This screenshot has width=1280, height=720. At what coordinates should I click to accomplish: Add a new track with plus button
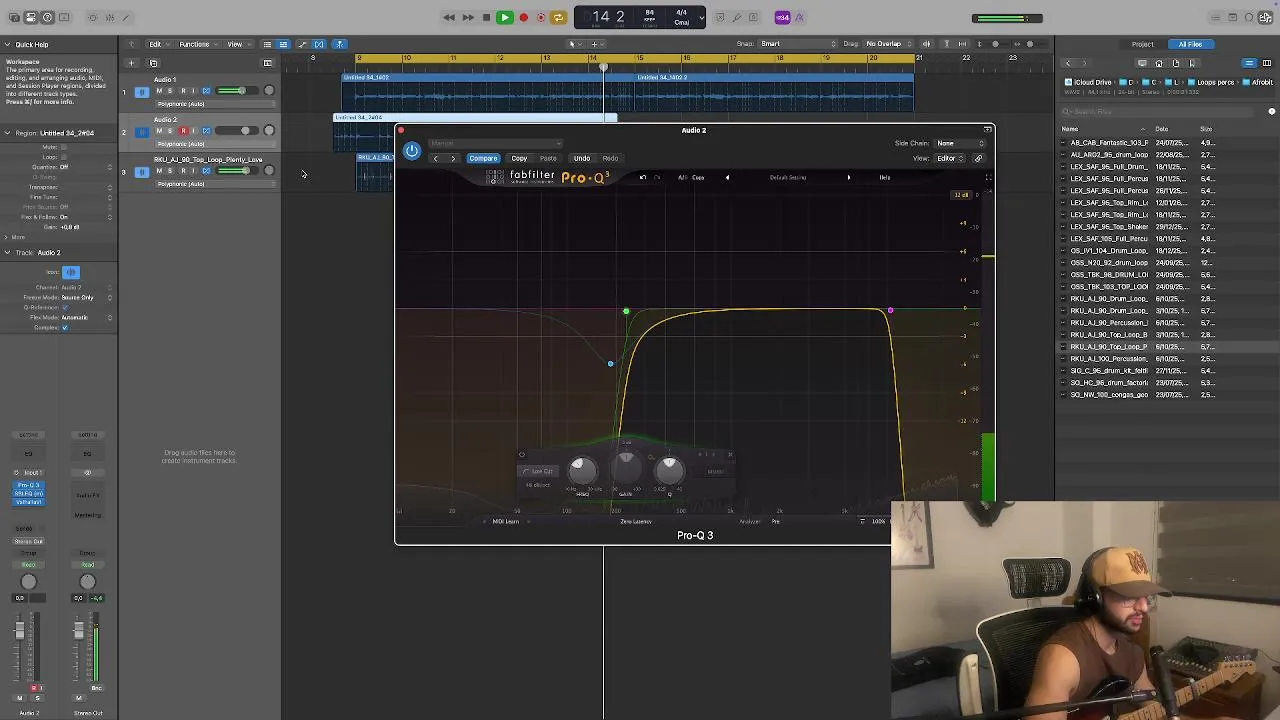click(131, 63)
